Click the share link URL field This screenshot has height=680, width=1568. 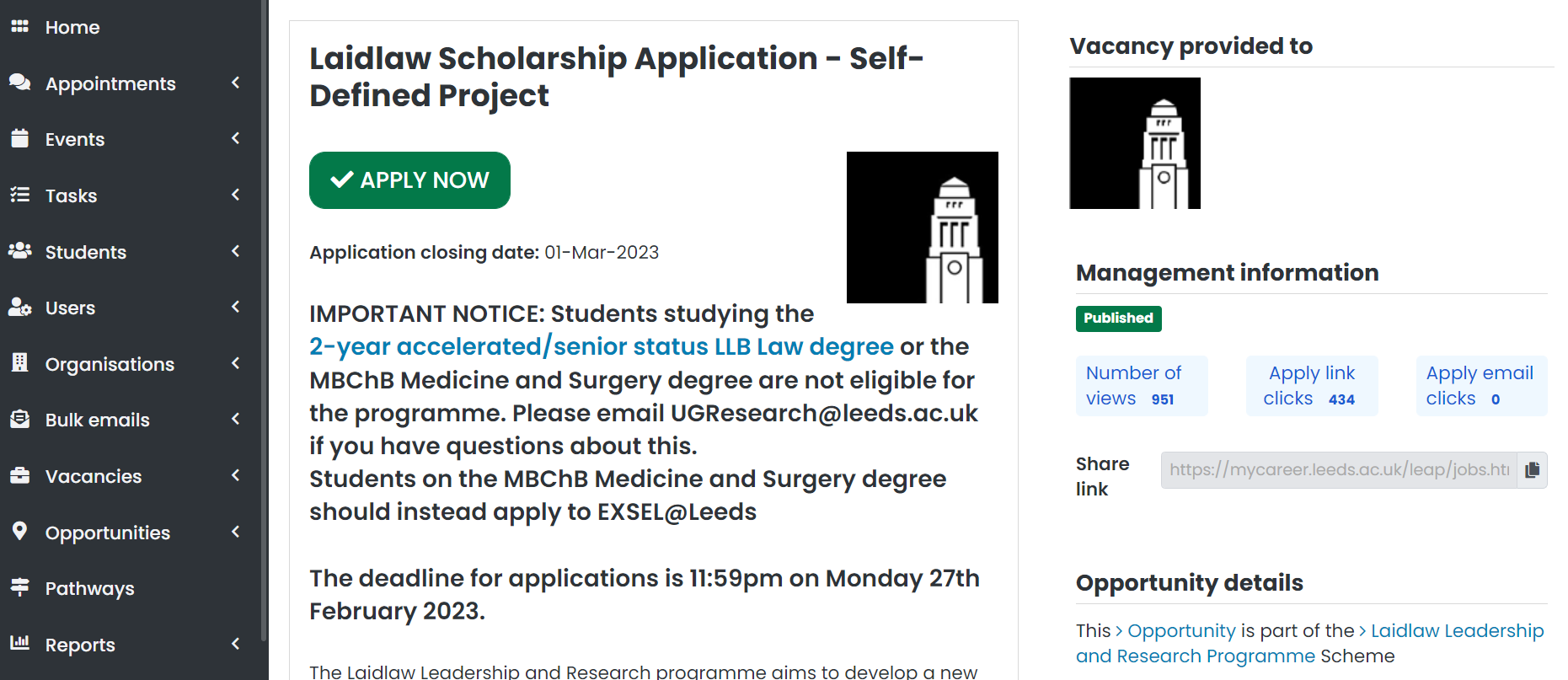1339,470
